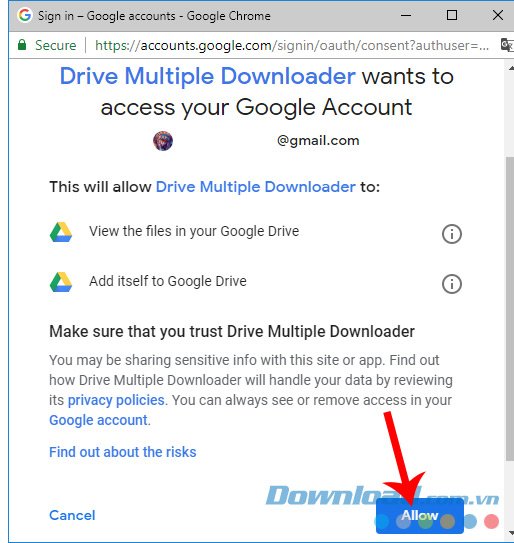The image size is (514, 543).
Task: Click the scroll up arrow
Action: click(x=511, y=68)
